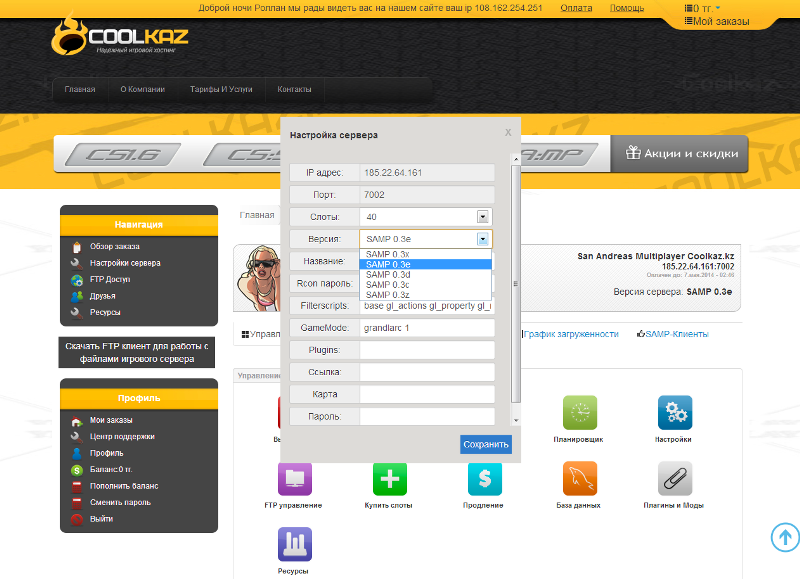
Task: Open the Настройки gears icon
Action: tap(674, 413)
